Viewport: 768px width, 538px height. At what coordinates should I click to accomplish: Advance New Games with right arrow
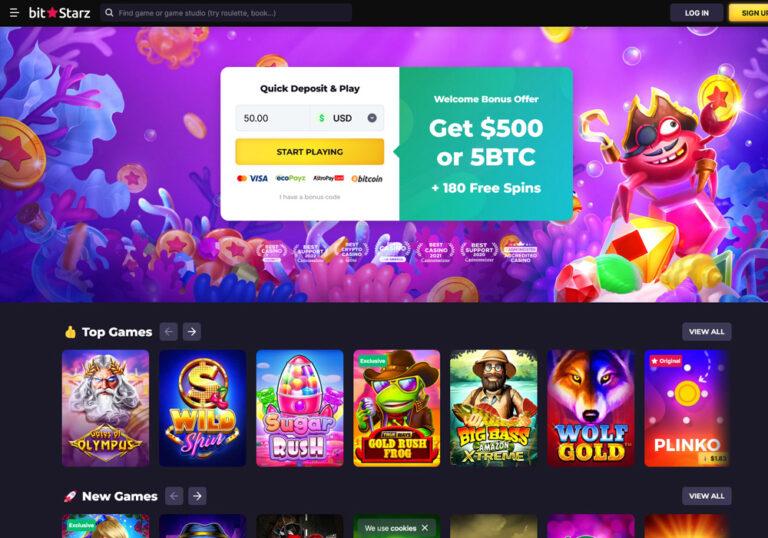click(197, 496)
